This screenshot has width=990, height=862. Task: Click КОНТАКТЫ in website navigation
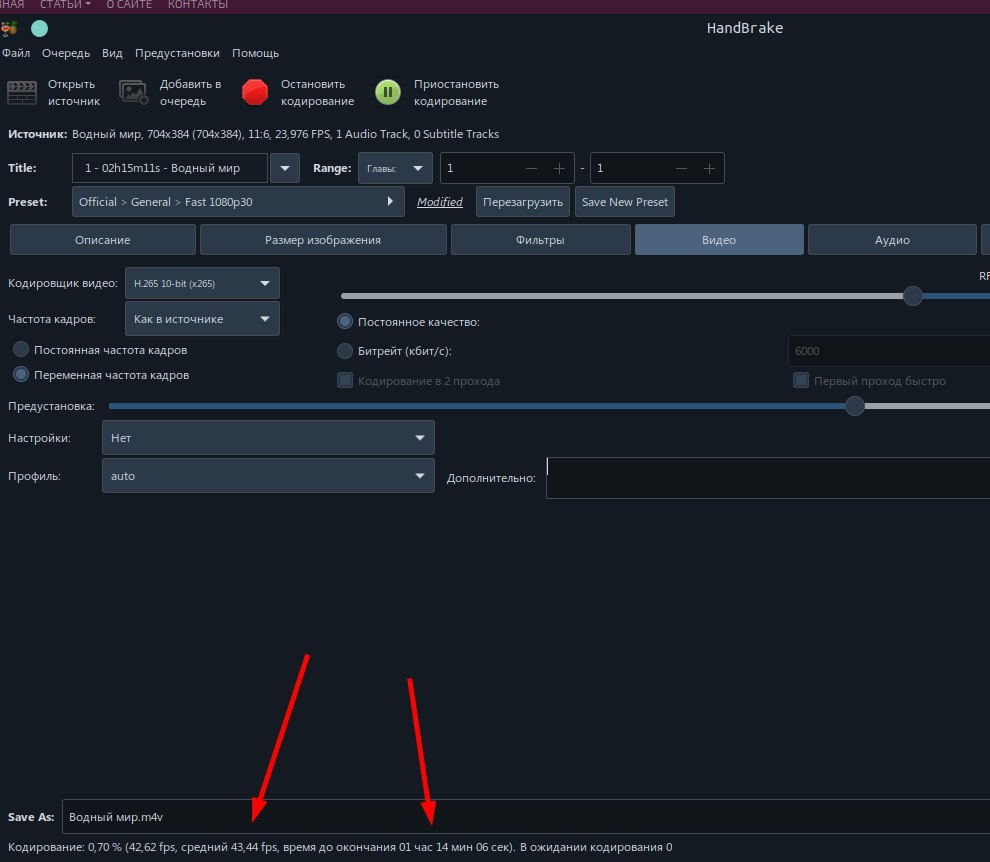coord(198,4)
